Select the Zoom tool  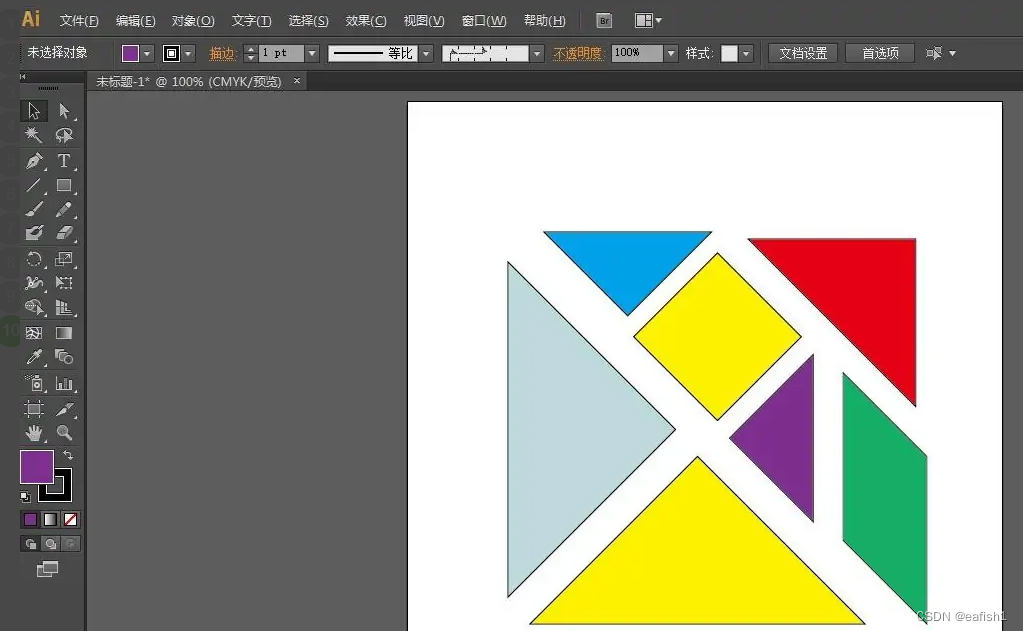tap(65, 433)
